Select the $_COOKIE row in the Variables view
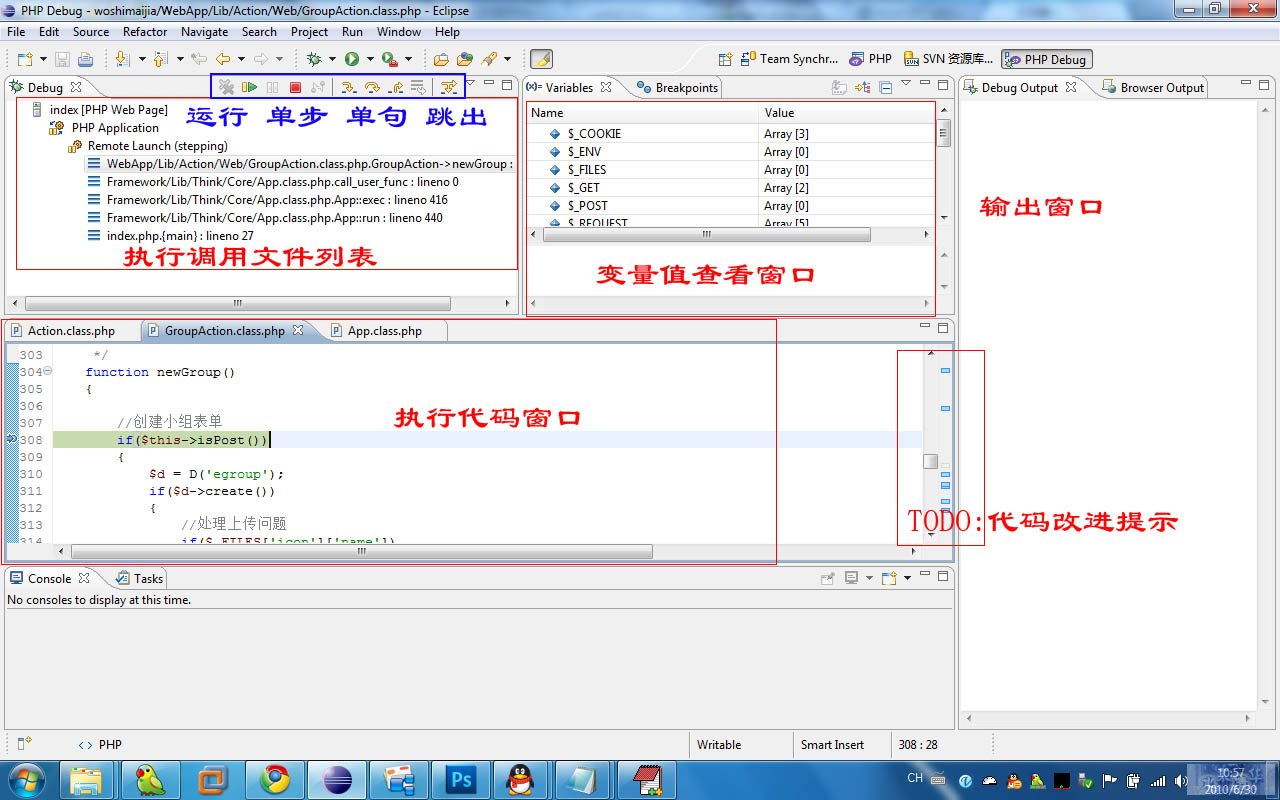Image resolution: width=1280 pixels, height=800 pixels. pyautogui.click(x=732, y=134)
